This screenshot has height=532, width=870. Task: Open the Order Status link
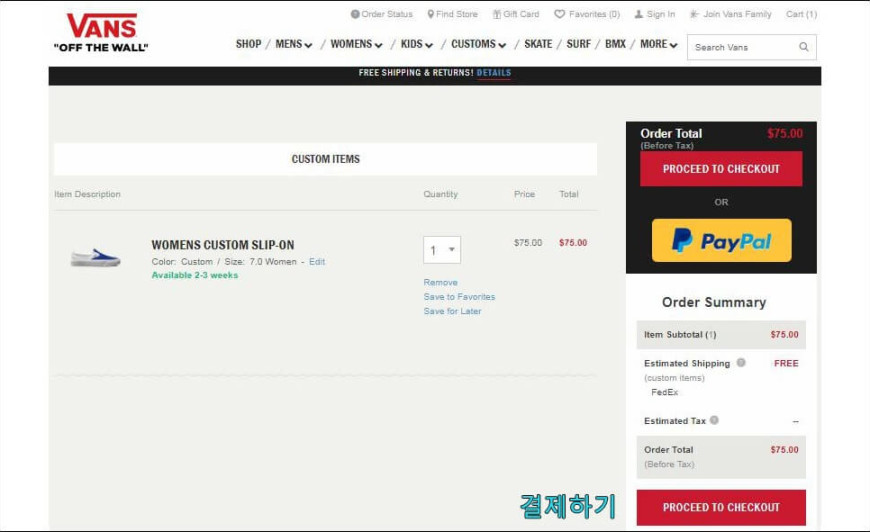387,14
